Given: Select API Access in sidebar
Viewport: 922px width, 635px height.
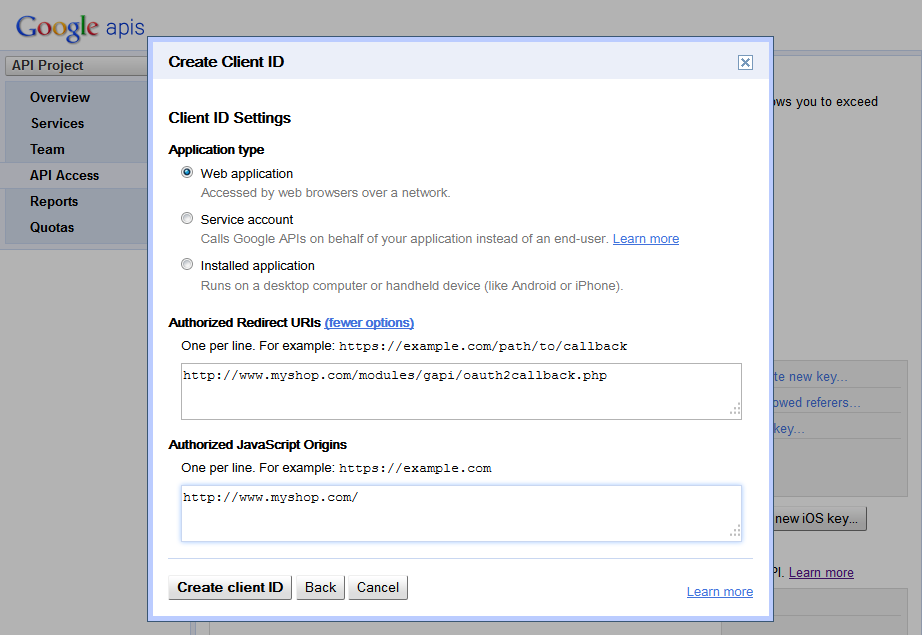Looking at the screenshot, I should click(65, 175).
